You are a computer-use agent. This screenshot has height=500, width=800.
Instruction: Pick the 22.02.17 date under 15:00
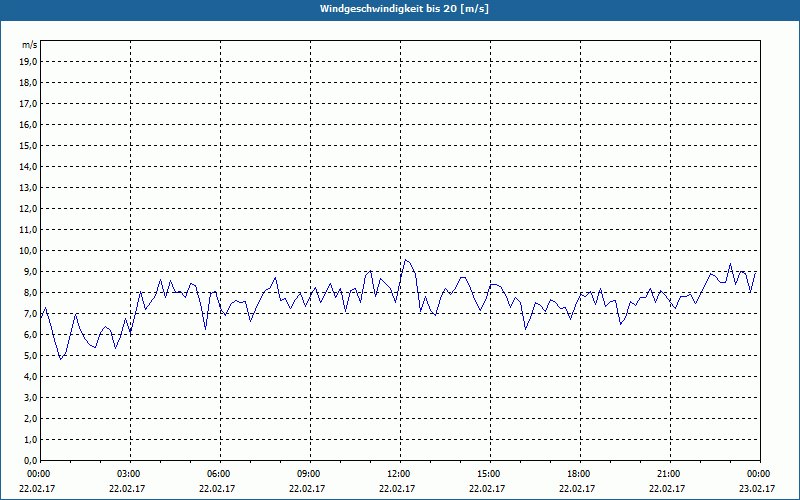coord(487,488)
